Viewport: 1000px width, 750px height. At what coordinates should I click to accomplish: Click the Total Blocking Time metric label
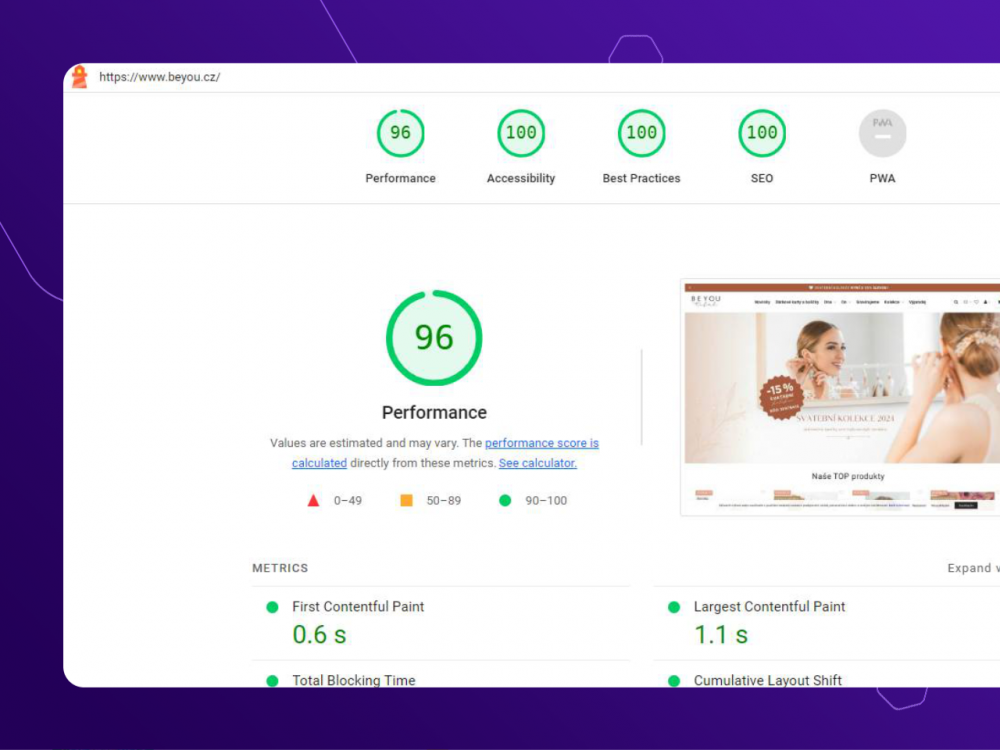(353, 680)
